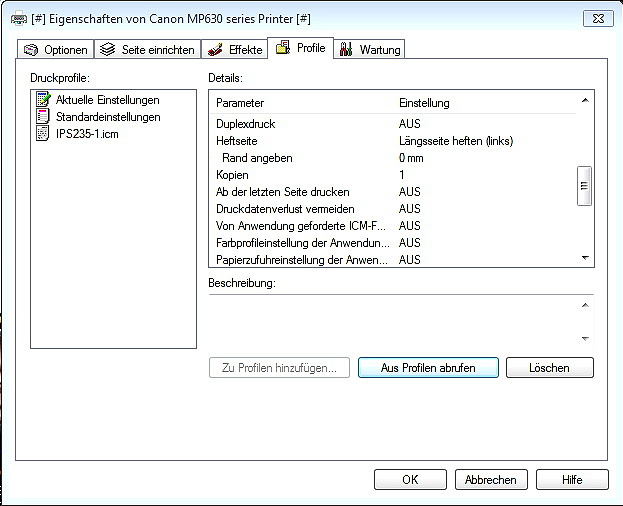The image size is (623, 506).
Task: Click the Rand angeben parameter
Action: [x=393, y=158]
